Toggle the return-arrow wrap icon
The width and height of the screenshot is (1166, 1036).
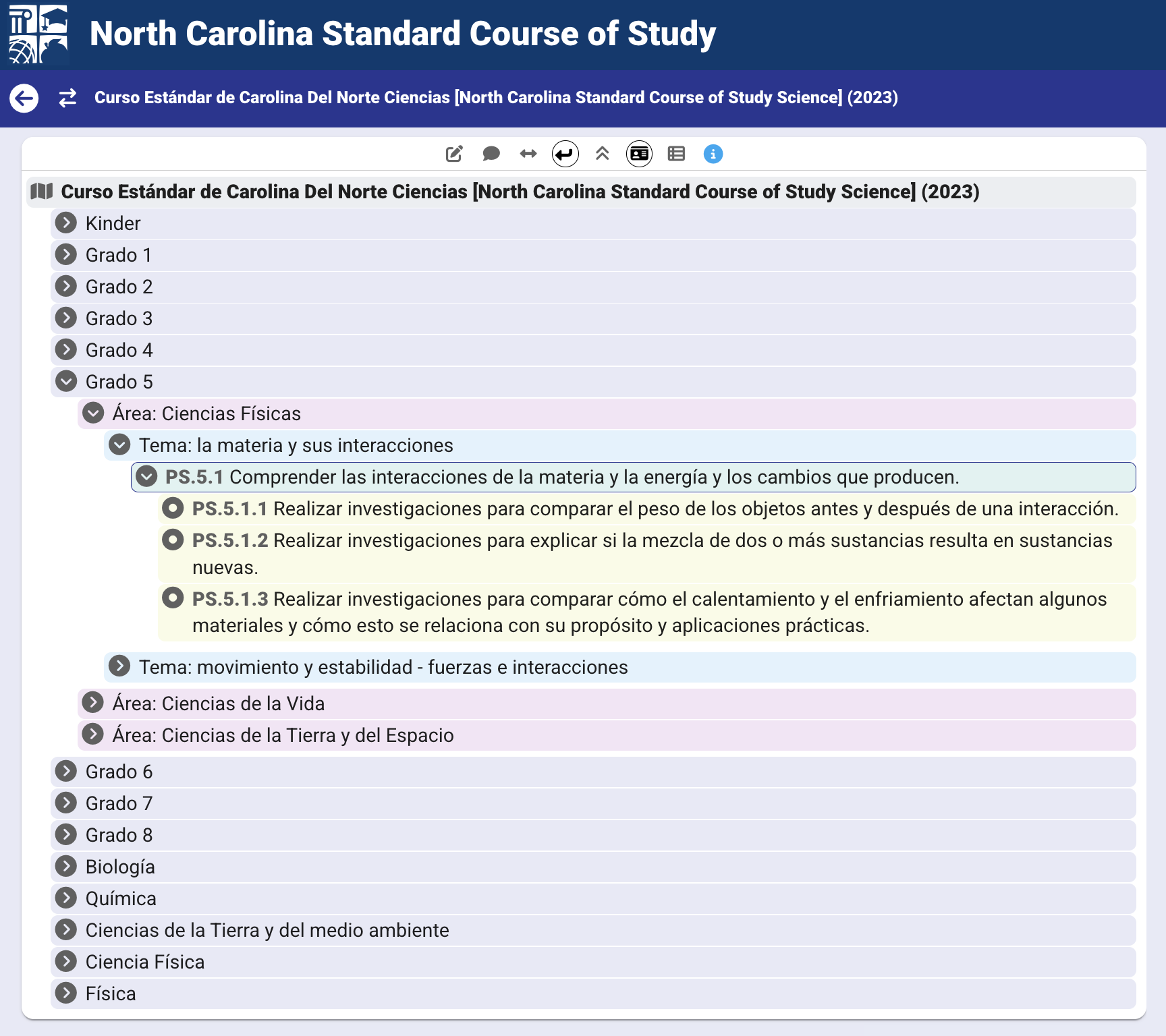pyautogui.click(x=565, y=154)
